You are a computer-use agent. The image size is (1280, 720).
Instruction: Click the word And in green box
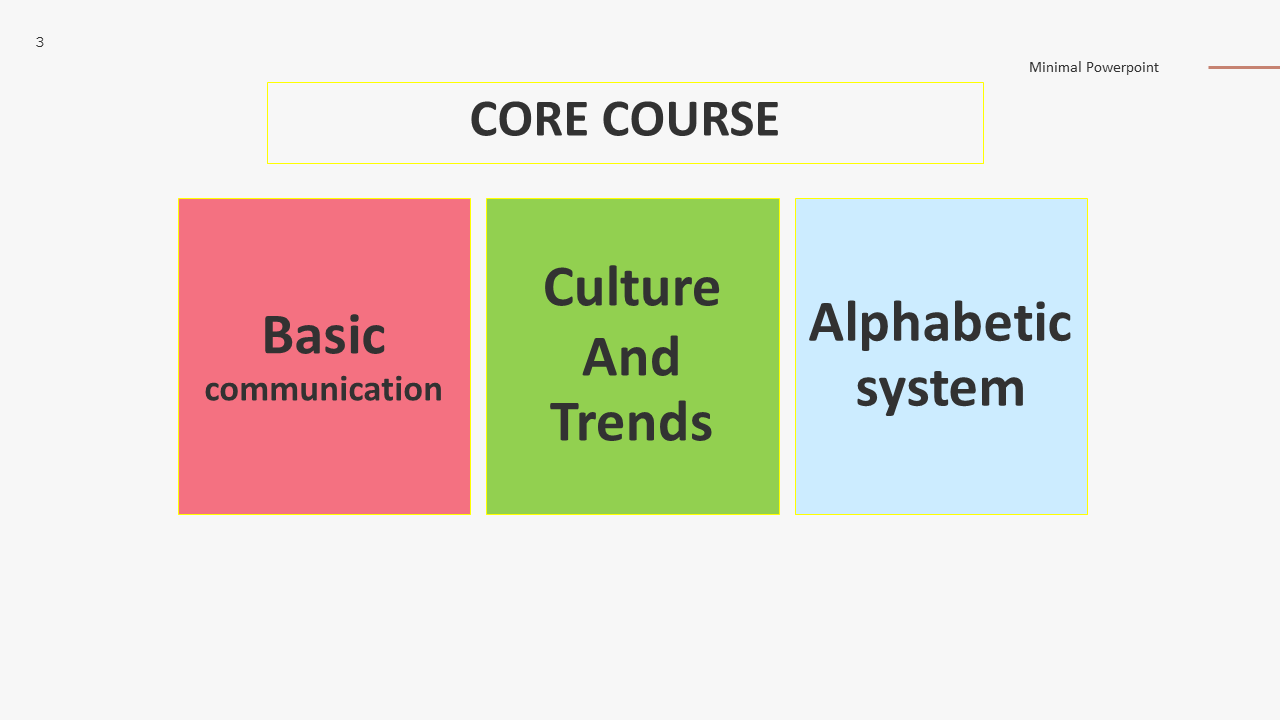tap(632, 356)
